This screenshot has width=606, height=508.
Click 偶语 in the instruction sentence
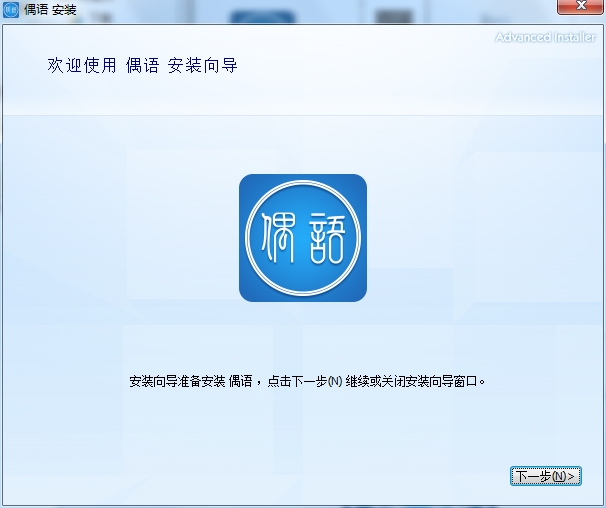(x=240, y=382)
